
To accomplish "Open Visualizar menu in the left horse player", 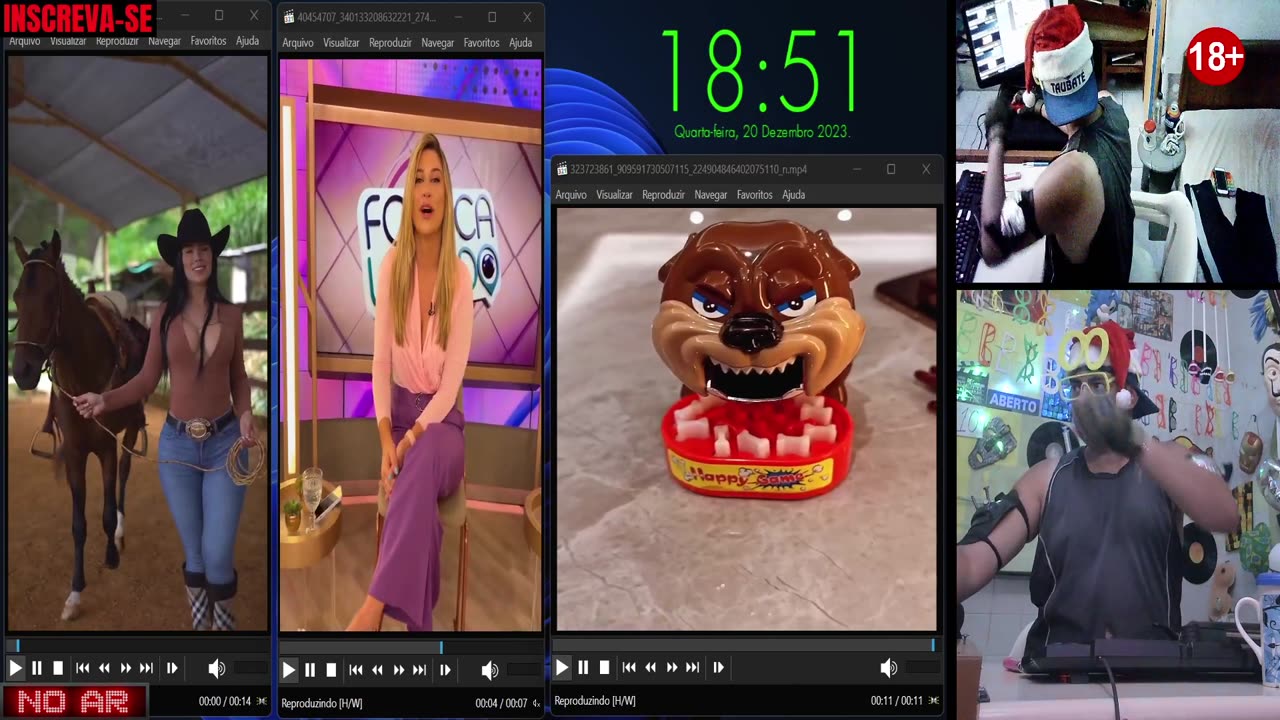I will (68, 41).
